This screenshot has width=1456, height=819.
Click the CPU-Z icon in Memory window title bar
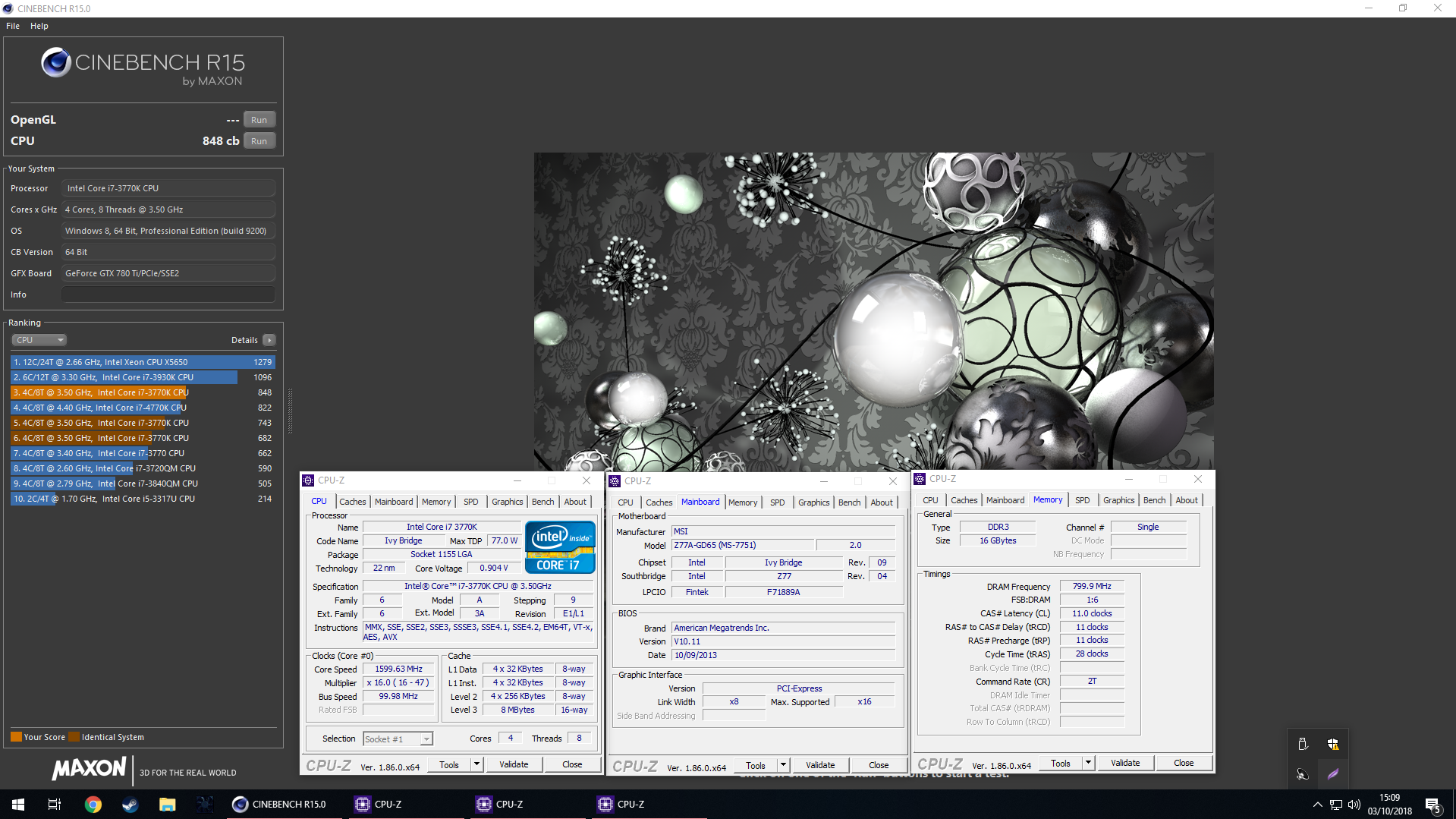[x=920, y=479]
